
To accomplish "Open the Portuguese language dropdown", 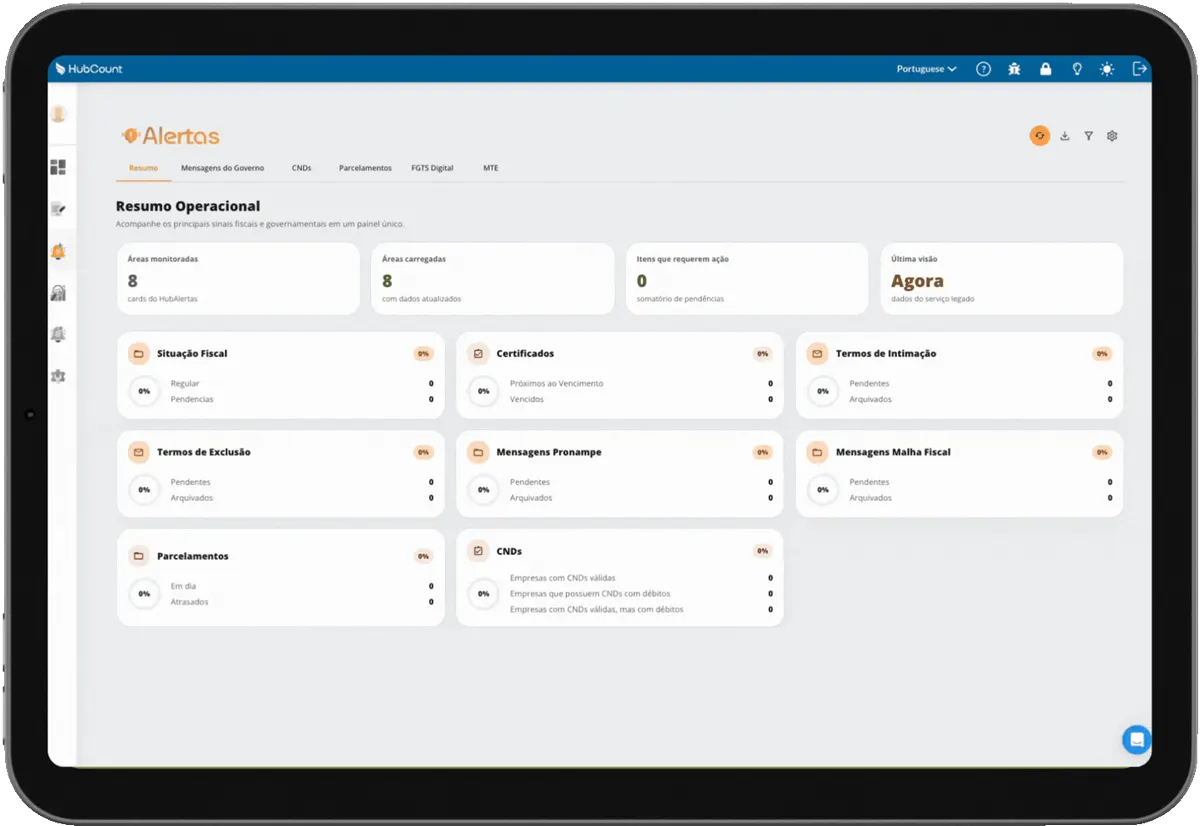I will point(926,69).
